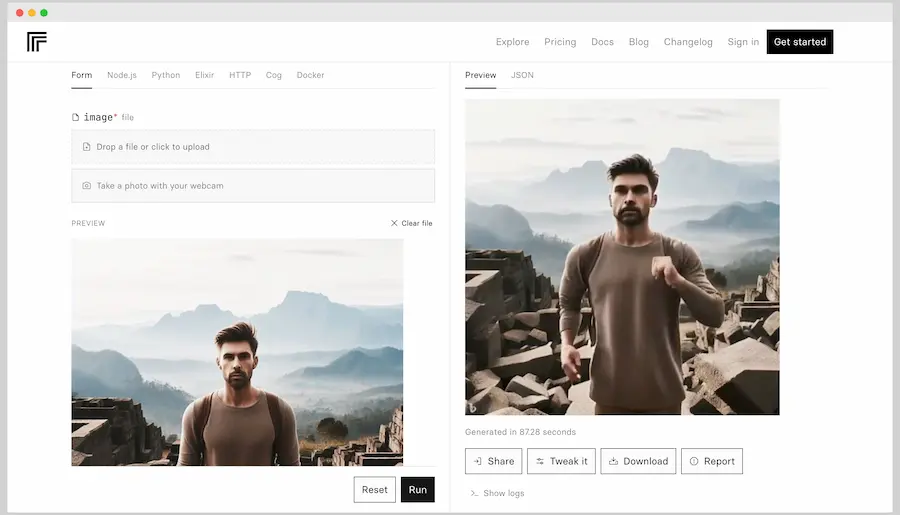900x515 pixels.
Task: Switch to the Cog tab
Action: click(274, 75)
